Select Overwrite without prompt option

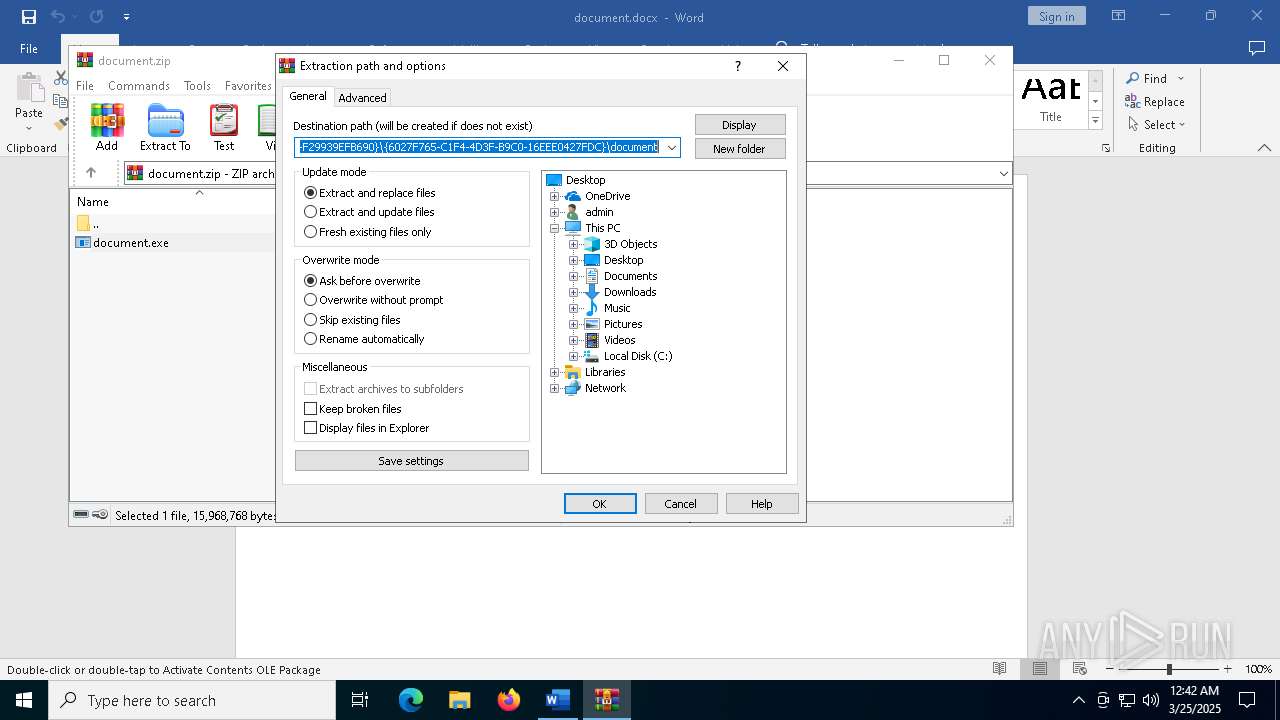(x=374, y=300)
